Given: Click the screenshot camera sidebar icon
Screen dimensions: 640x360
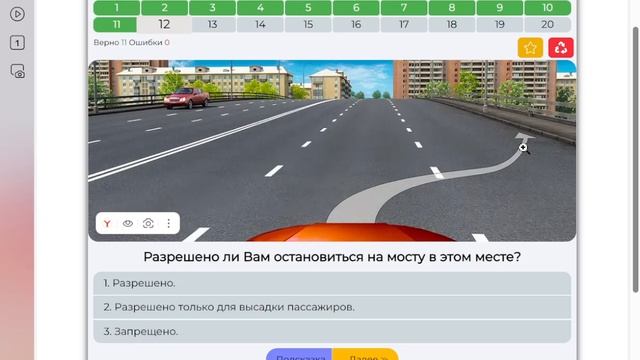Looking at the screenshot, I should coord(18,71).
